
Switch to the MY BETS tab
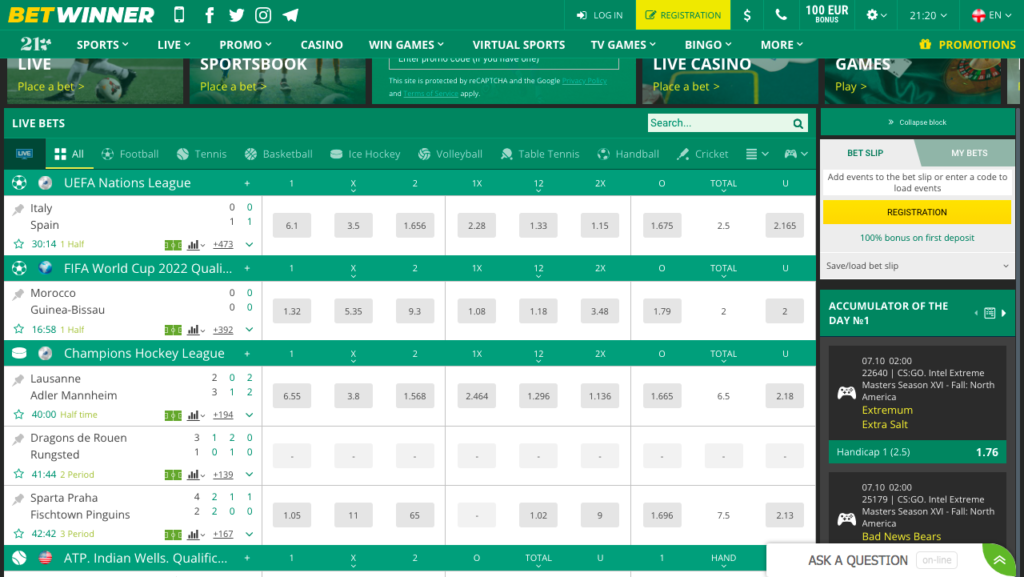click(x=969, y=153)
